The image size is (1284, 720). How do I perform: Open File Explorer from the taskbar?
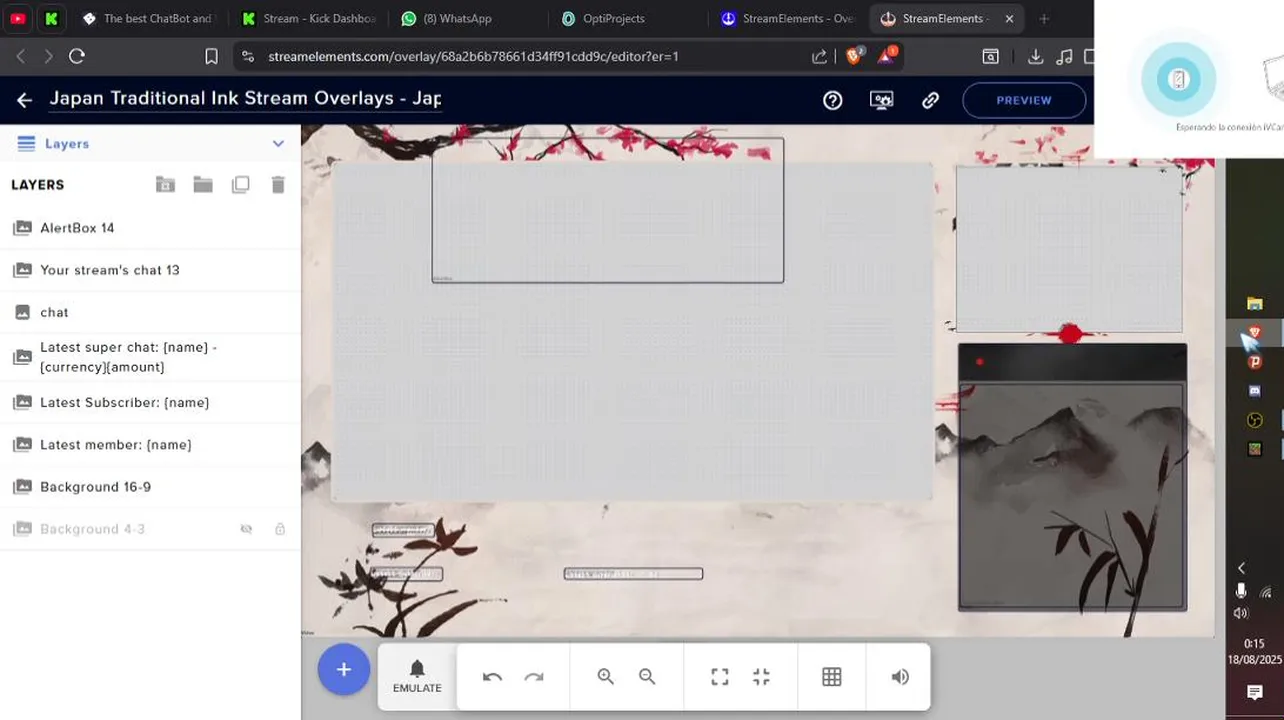click(1255, 303)
